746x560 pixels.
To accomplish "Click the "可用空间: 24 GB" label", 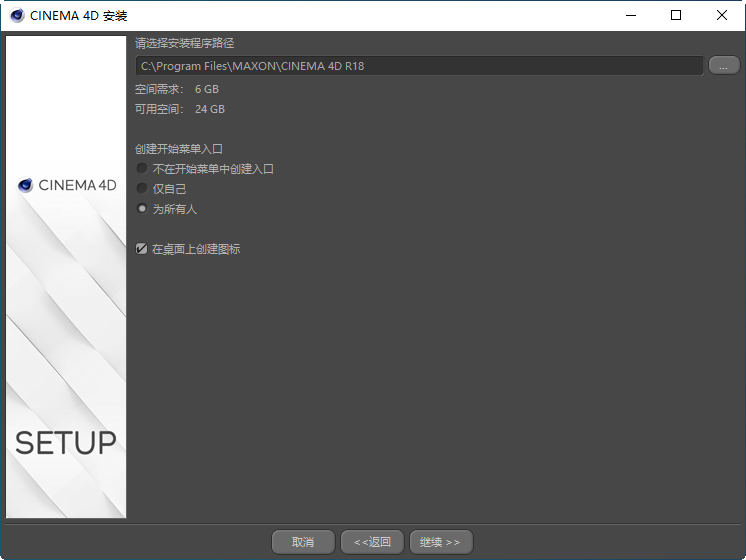I will point(180,109).
